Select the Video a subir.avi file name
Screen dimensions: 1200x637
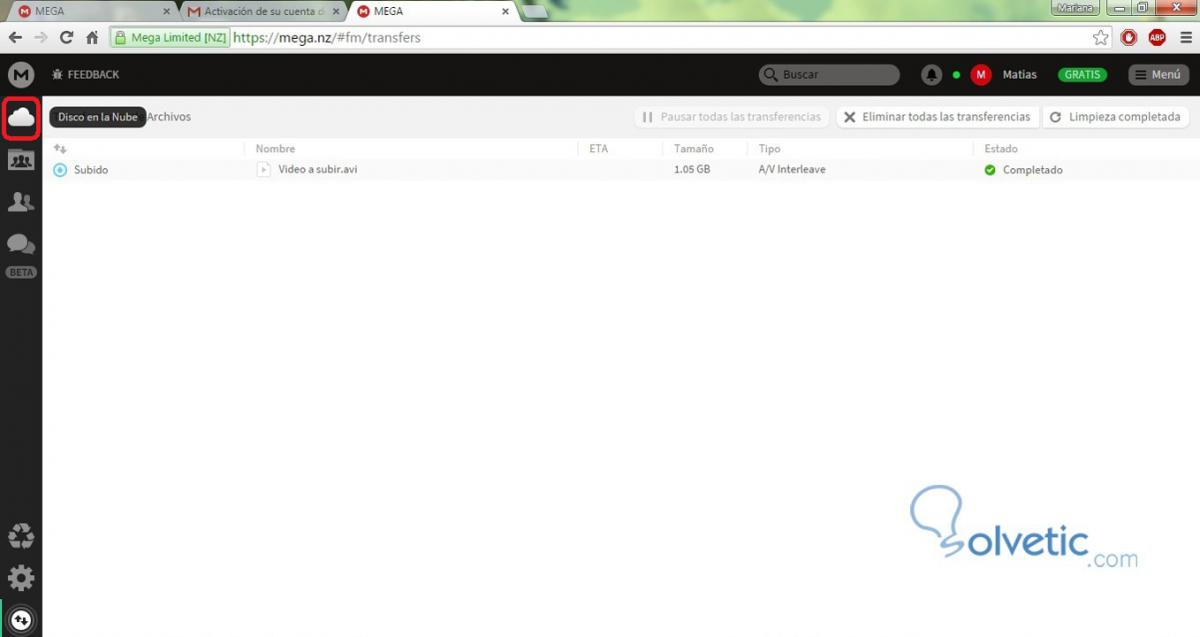pyautogui.click(x=317, y=170)
